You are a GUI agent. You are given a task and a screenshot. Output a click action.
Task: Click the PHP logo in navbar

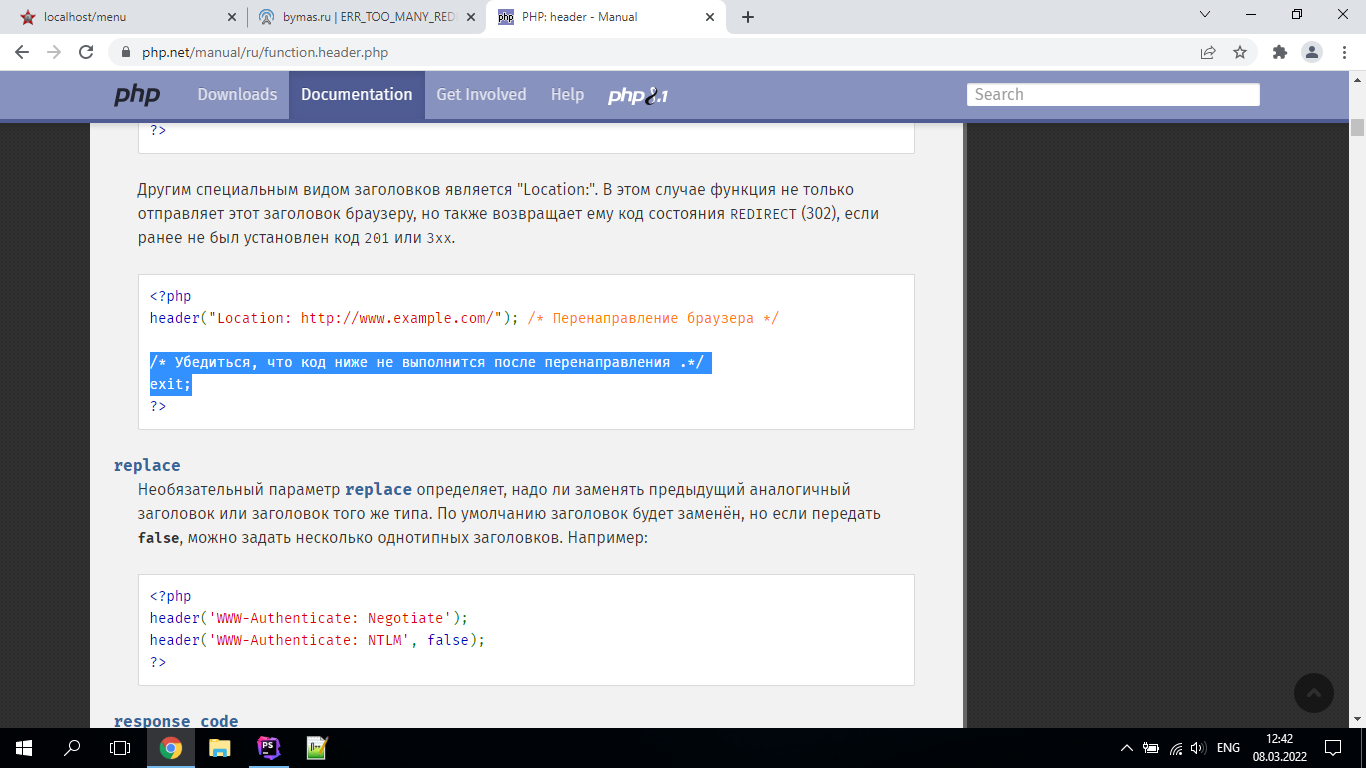click(137, 95)
